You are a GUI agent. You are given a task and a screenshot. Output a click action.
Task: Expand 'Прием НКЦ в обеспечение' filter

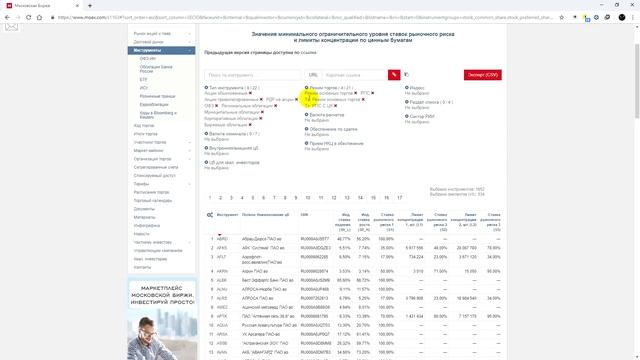[307, 144]
